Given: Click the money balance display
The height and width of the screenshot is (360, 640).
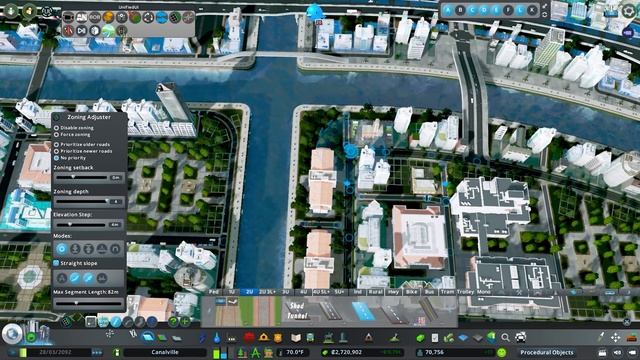Looking at the screenshot, I should [x=362, y=352].
